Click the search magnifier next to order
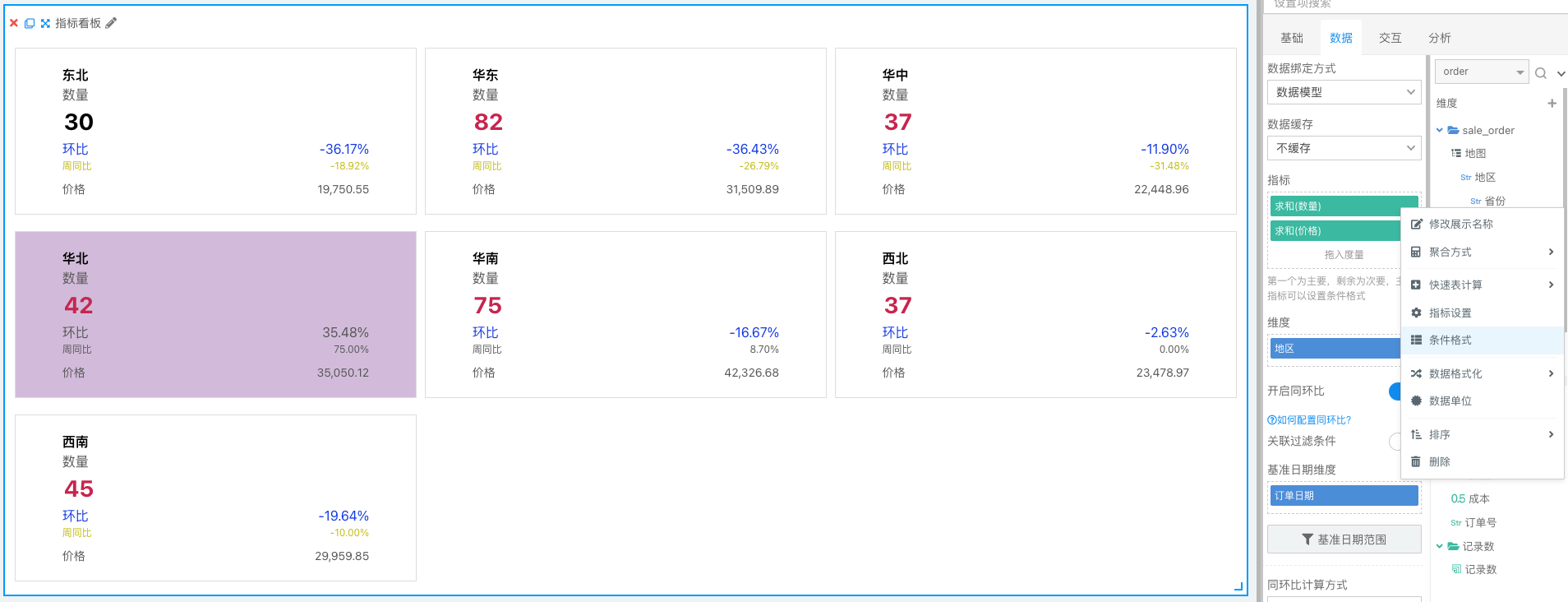This screenshot has width=1568, height=602. click(1541, 73)
